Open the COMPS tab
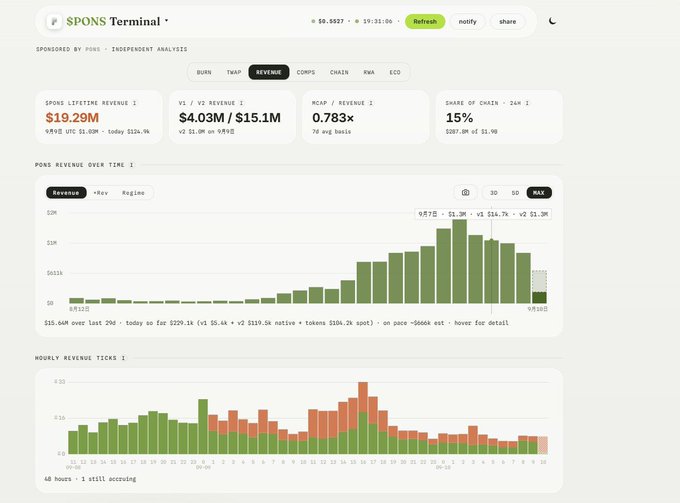The image size is (680, 503). click(x=306, y=72)
